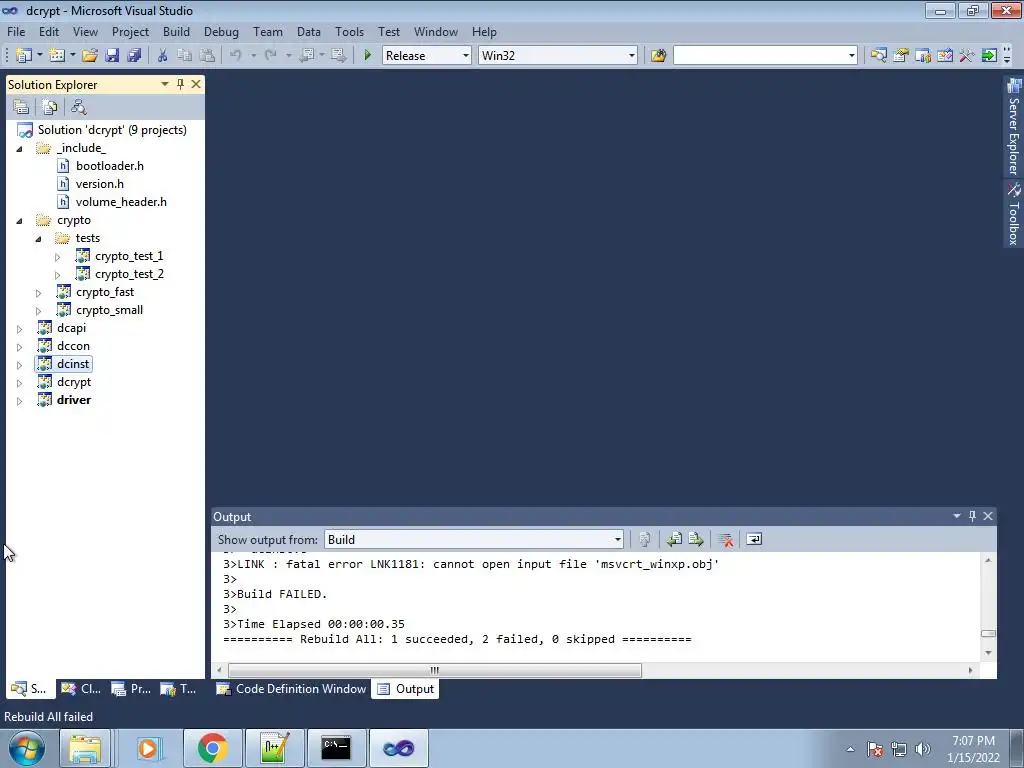Click Solution Explorer View Class Diagram icon

78,106
